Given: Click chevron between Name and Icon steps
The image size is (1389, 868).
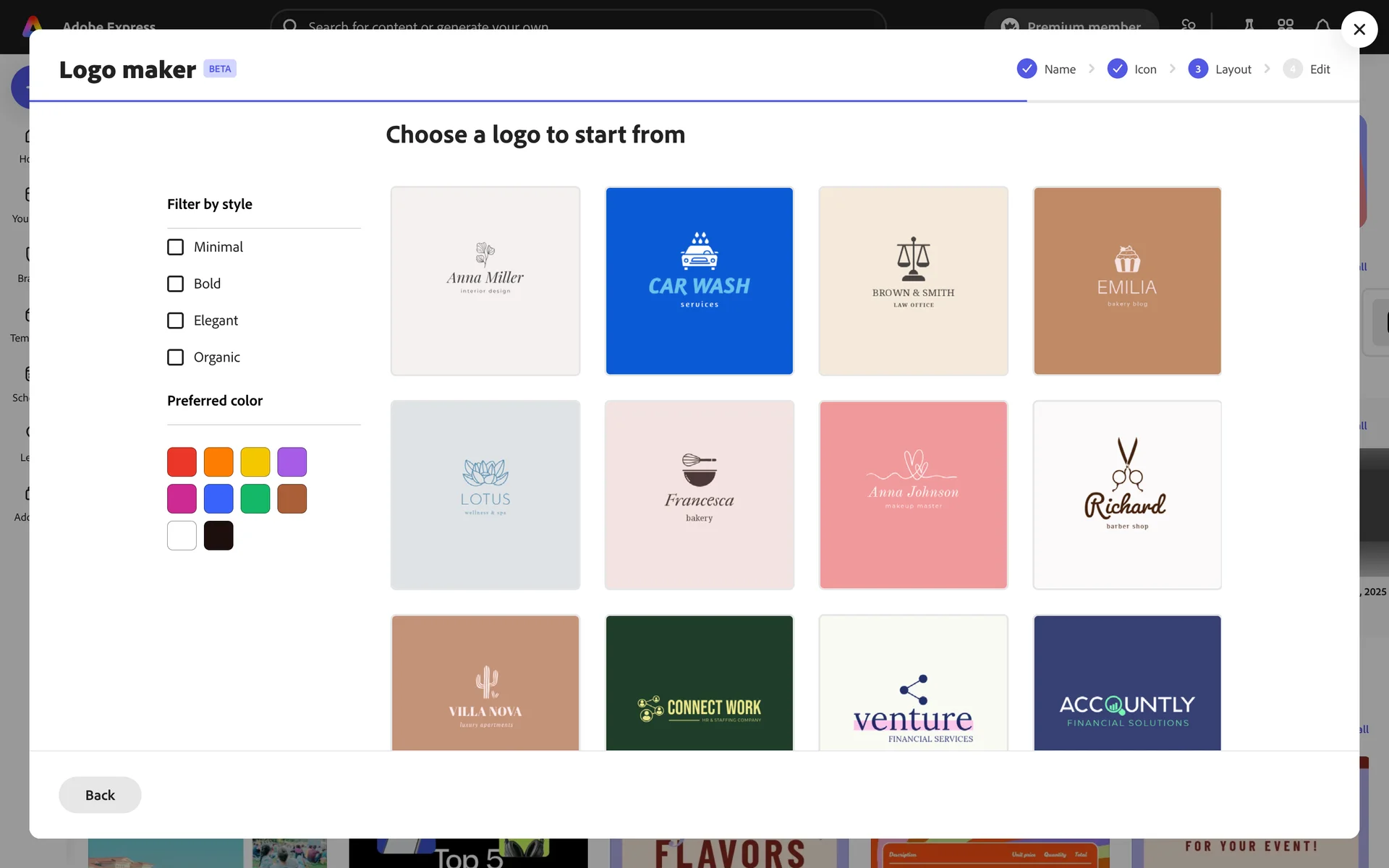Looking at the screenshot, I should [x=1091, y=69].
